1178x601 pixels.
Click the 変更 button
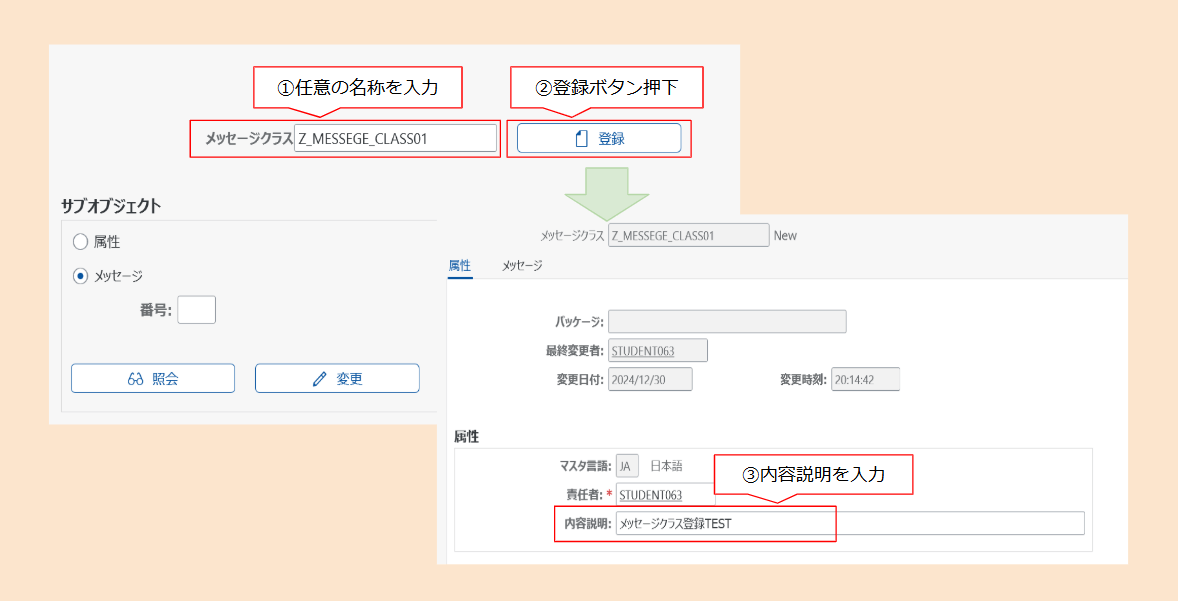click(337, 378)
